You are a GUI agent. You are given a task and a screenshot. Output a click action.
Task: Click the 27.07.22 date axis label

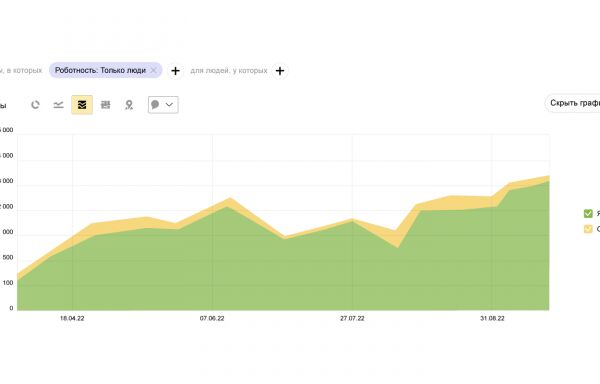[352, 318]
